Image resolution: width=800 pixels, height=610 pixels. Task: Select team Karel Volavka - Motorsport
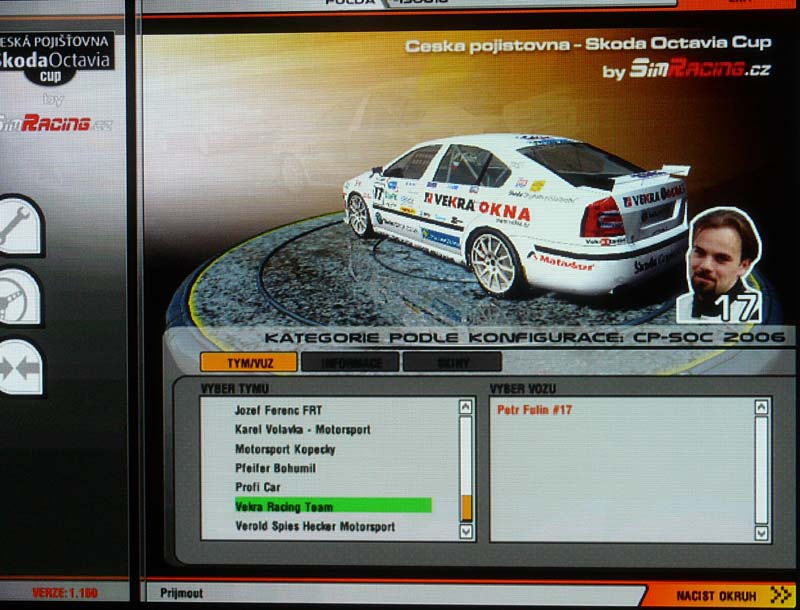pyautogui.click(x=303, y=429)
